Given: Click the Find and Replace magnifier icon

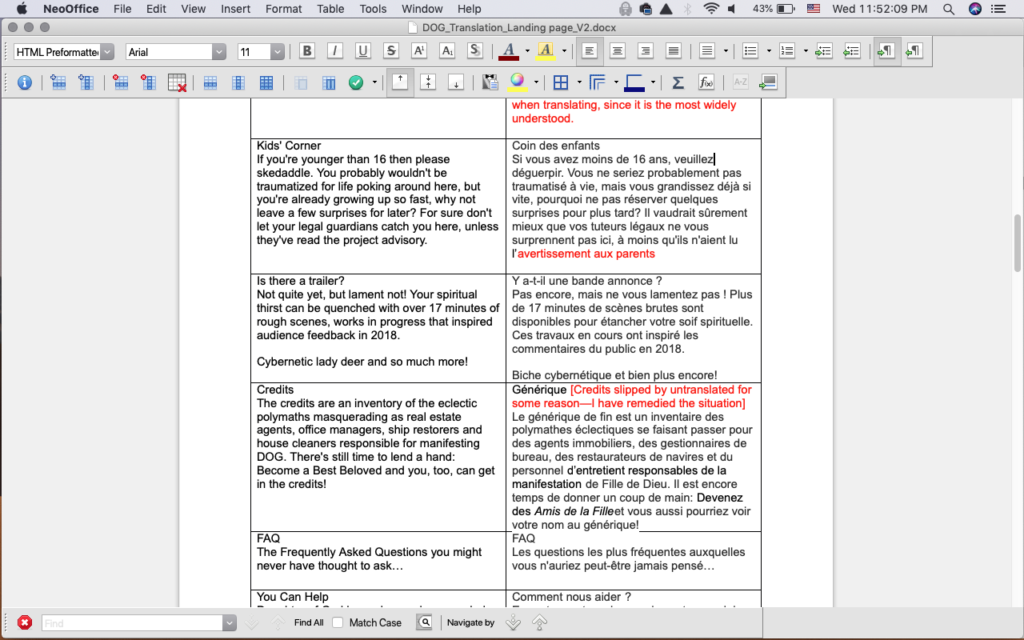Looking at the screenshot, I should (x=424, y=622).
